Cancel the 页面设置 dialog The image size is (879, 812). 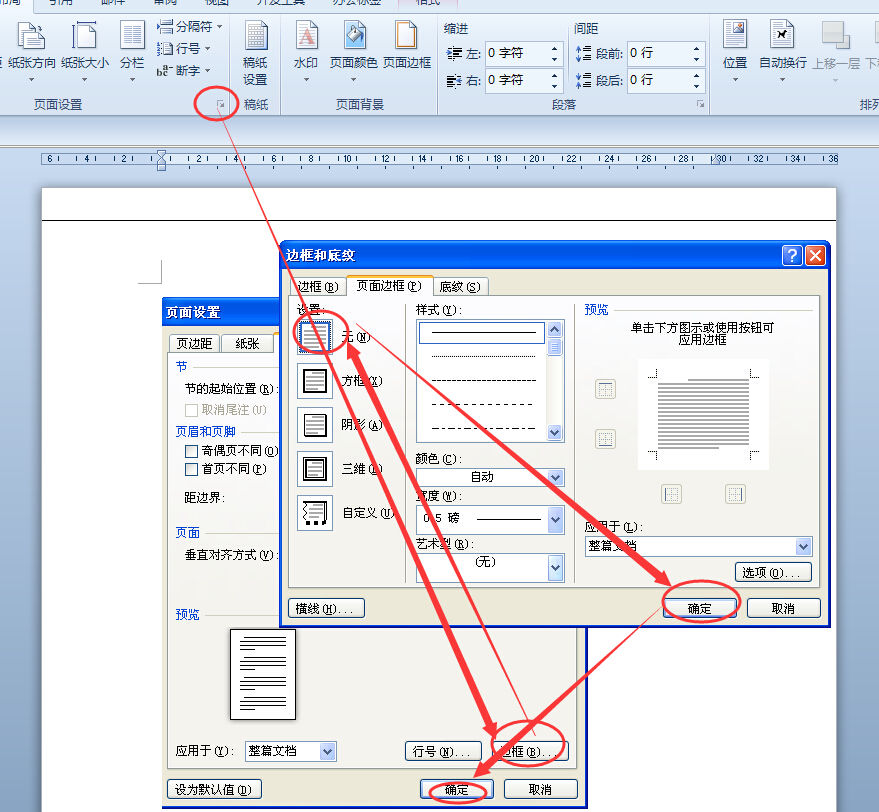[541, 790]
